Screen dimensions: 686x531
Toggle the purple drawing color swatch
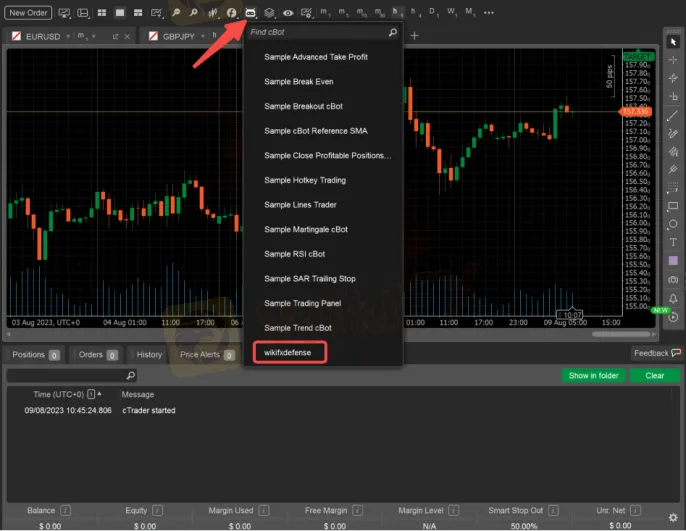point(673,261)
